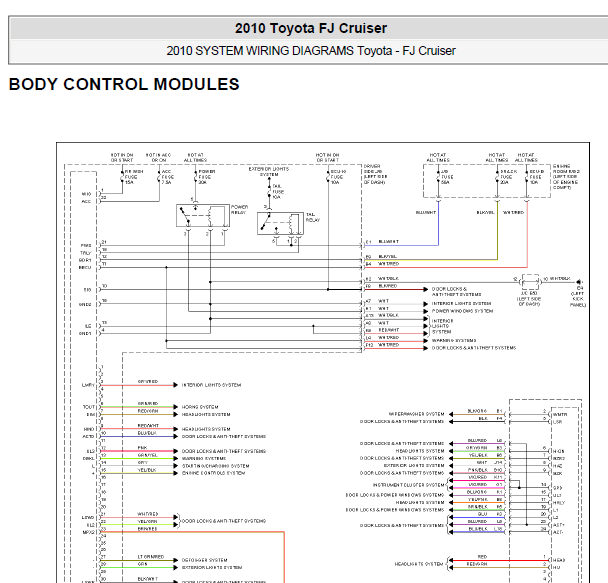This screenshot has height=583, width=608.
Task: Click the ENGINE CONTROLS SYSTEM label
Action: (214, 473)
